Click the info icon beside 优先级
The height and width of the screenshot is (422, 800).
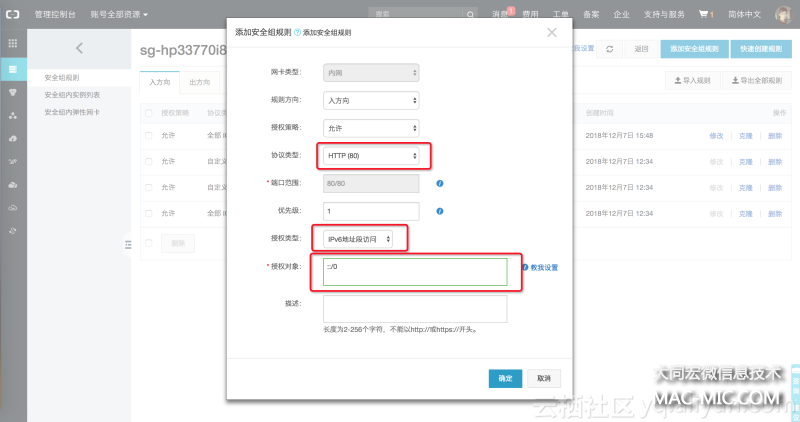click(439, 211)
